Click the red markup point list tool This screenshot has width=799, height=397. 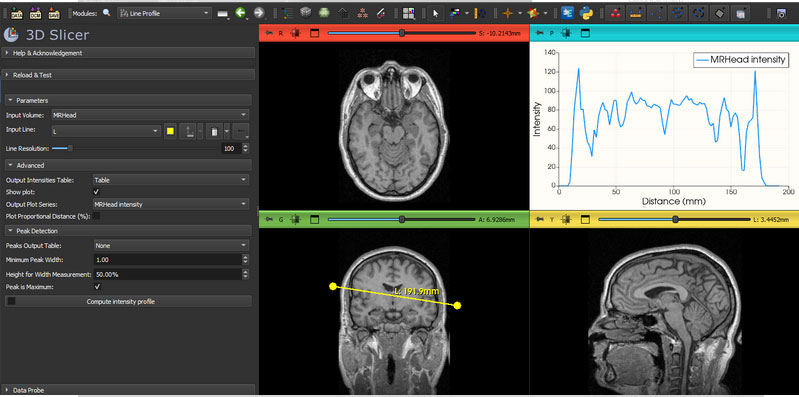(x=615, y=13)
